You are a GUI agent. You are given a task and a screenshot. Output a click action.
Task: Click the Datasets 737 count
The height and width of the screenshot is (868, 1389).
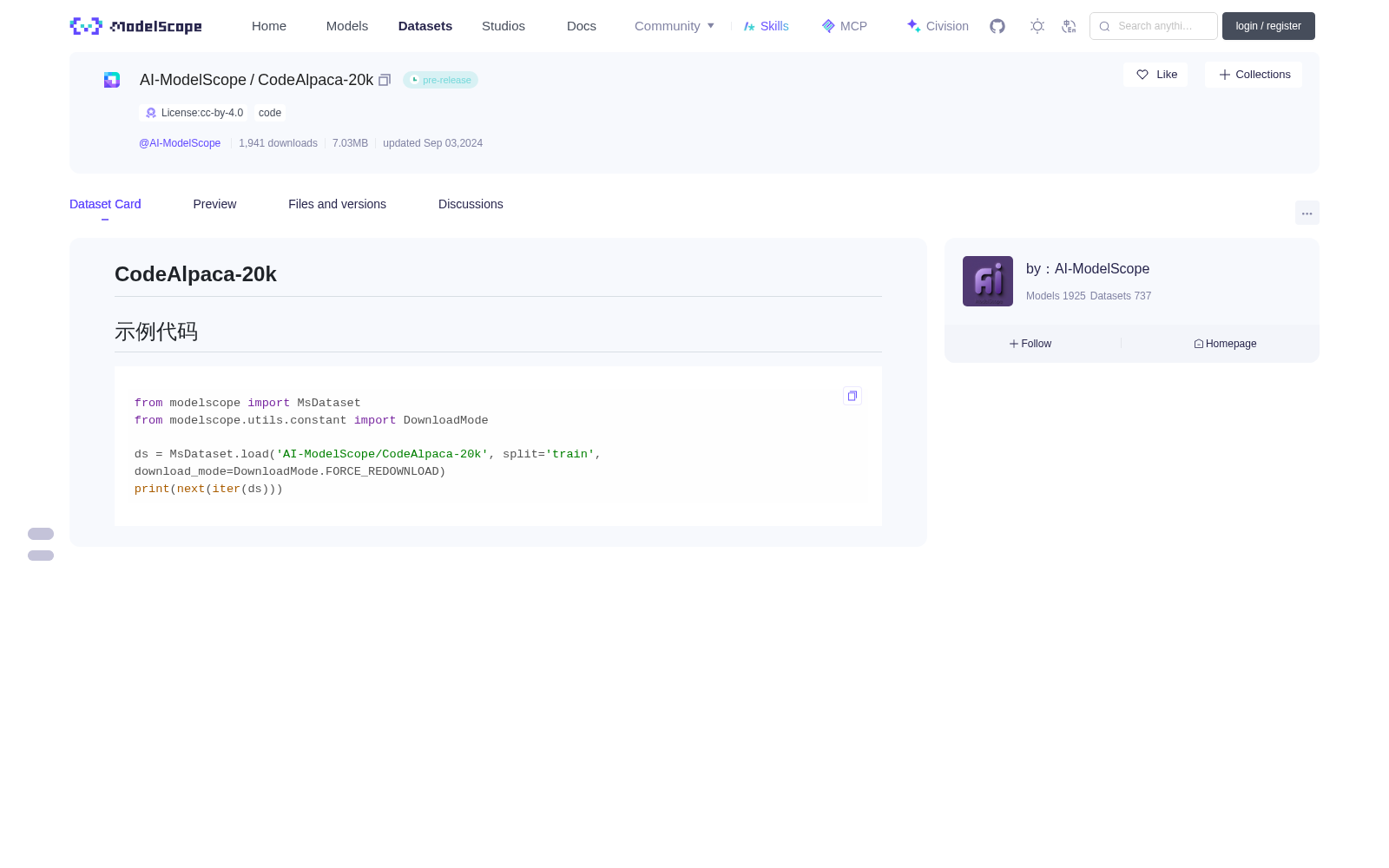tap(1121, 296)
